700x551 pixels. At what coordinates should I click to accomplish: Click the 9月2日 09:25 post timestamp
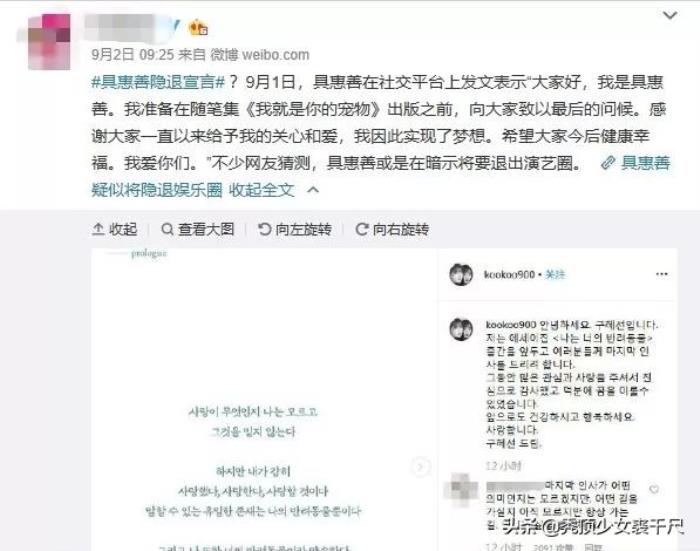tap(133, 54)
